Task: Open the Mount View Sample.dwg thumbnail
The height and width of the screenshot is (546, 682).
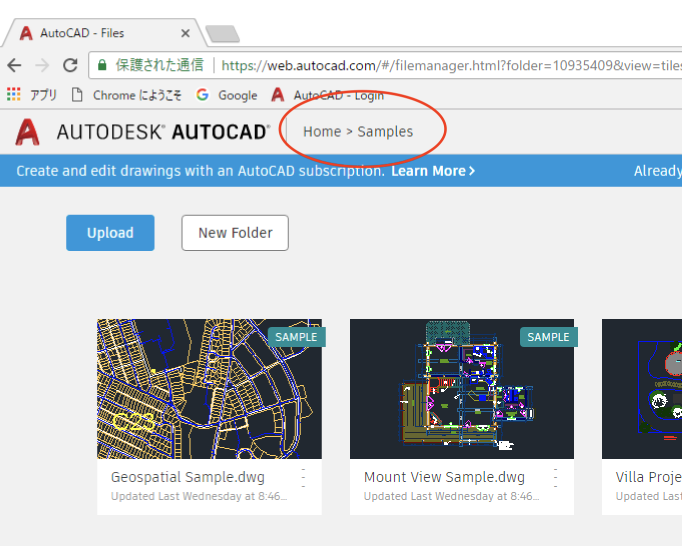Action: pos(462,389)
